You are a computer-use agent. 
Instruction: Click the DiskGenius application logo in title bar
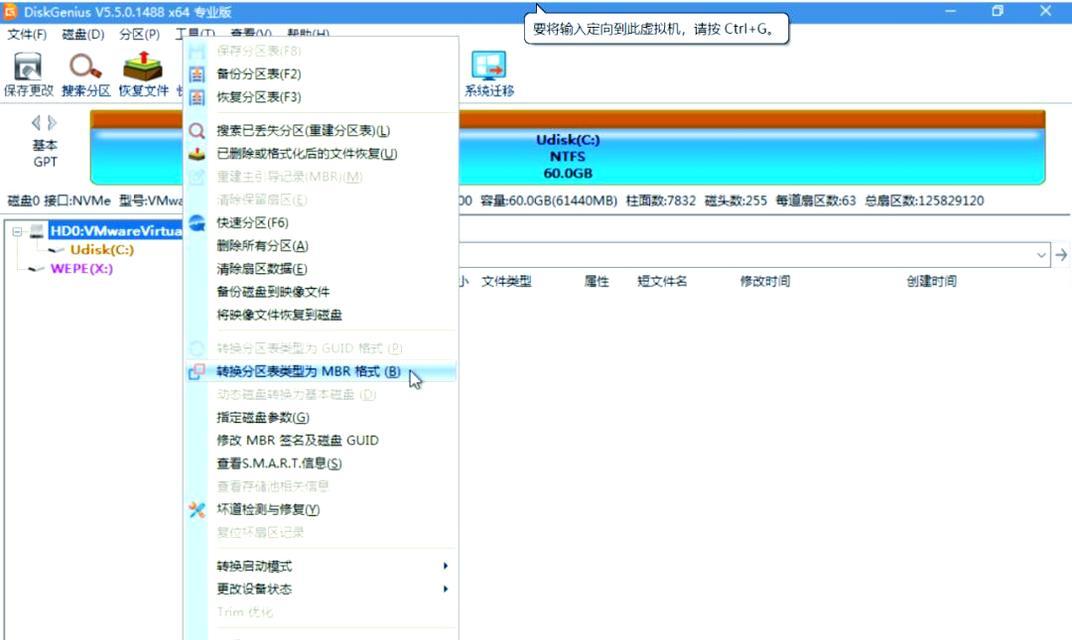(x=10, y=12)
